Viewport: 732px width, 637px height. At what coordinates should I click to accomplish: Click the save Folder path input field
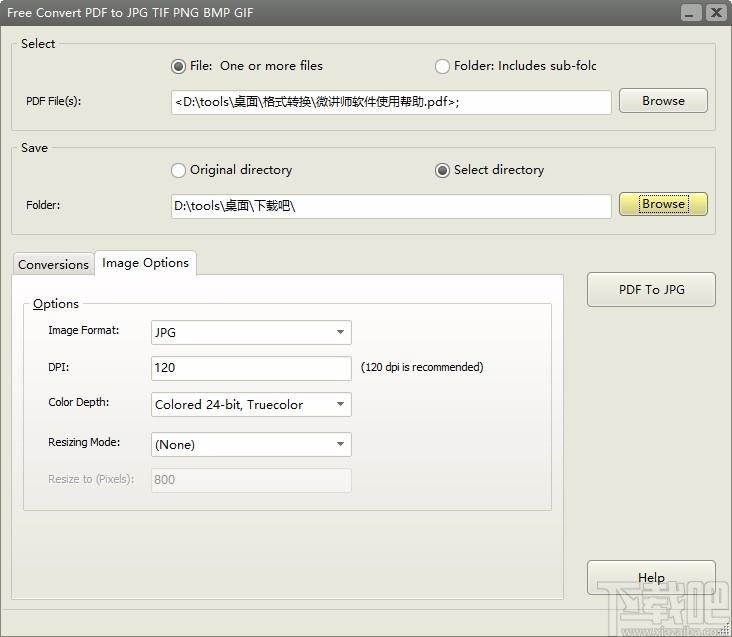coord(391,206)
